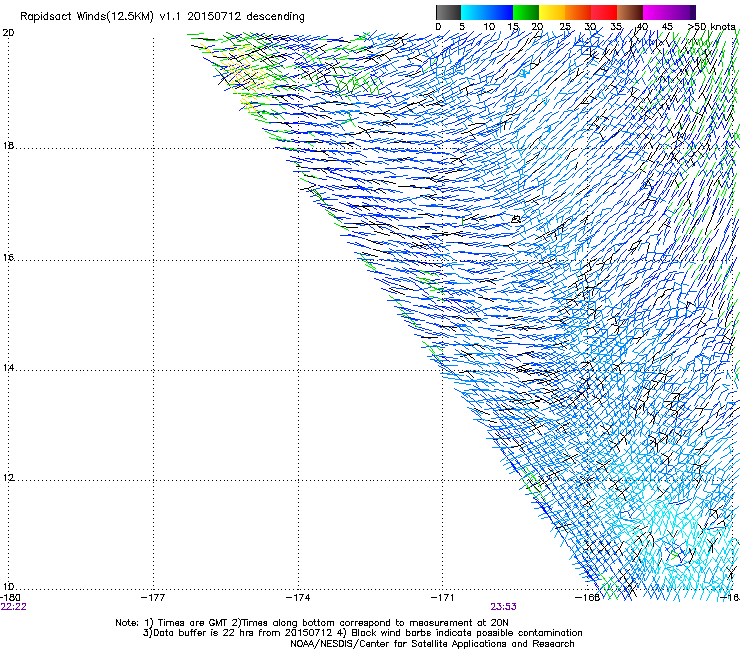
Task: Select legend value label '45'
Action: 667,27
